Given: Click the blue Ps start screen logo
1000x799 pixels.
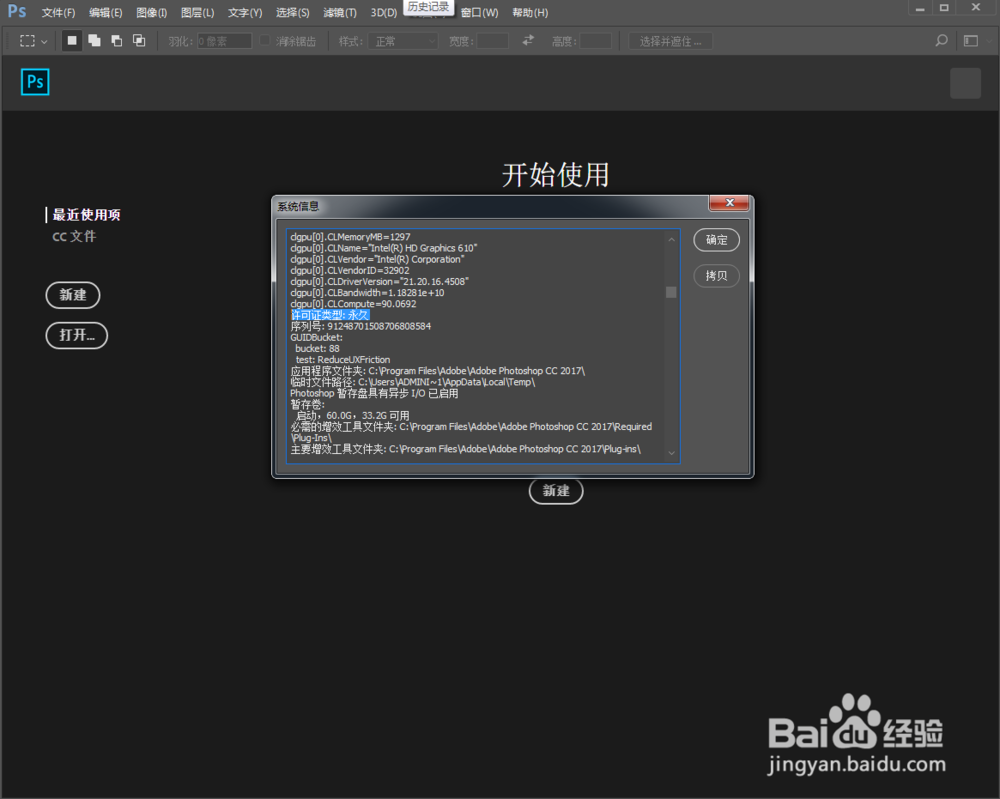Looking at the screenshot, I should pos(35,82).
